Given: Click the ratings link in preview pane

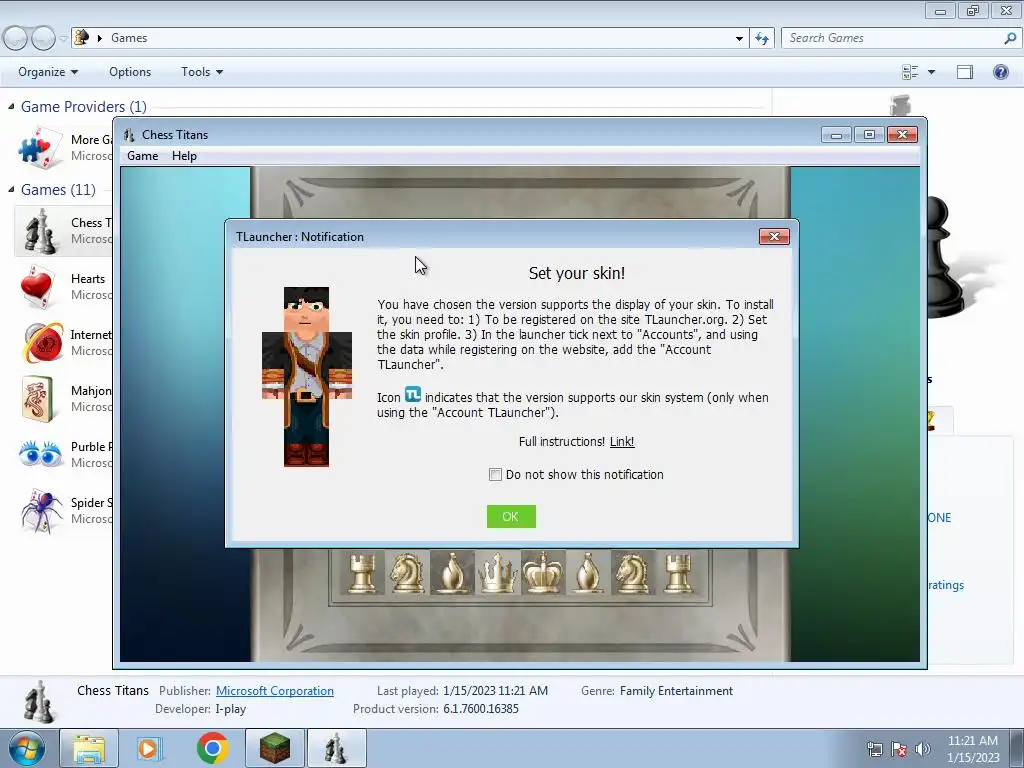Looking at the screenshot, I should [946, 585].
